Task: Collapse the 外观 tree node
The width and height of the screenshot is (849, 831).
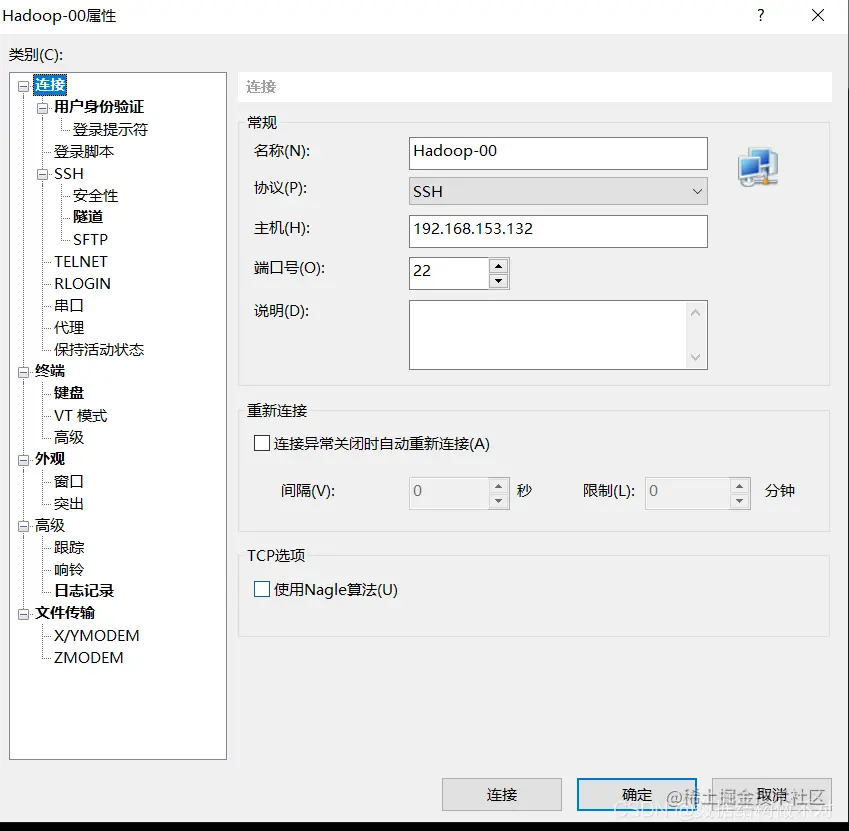Action: click(x=23, y=459)
